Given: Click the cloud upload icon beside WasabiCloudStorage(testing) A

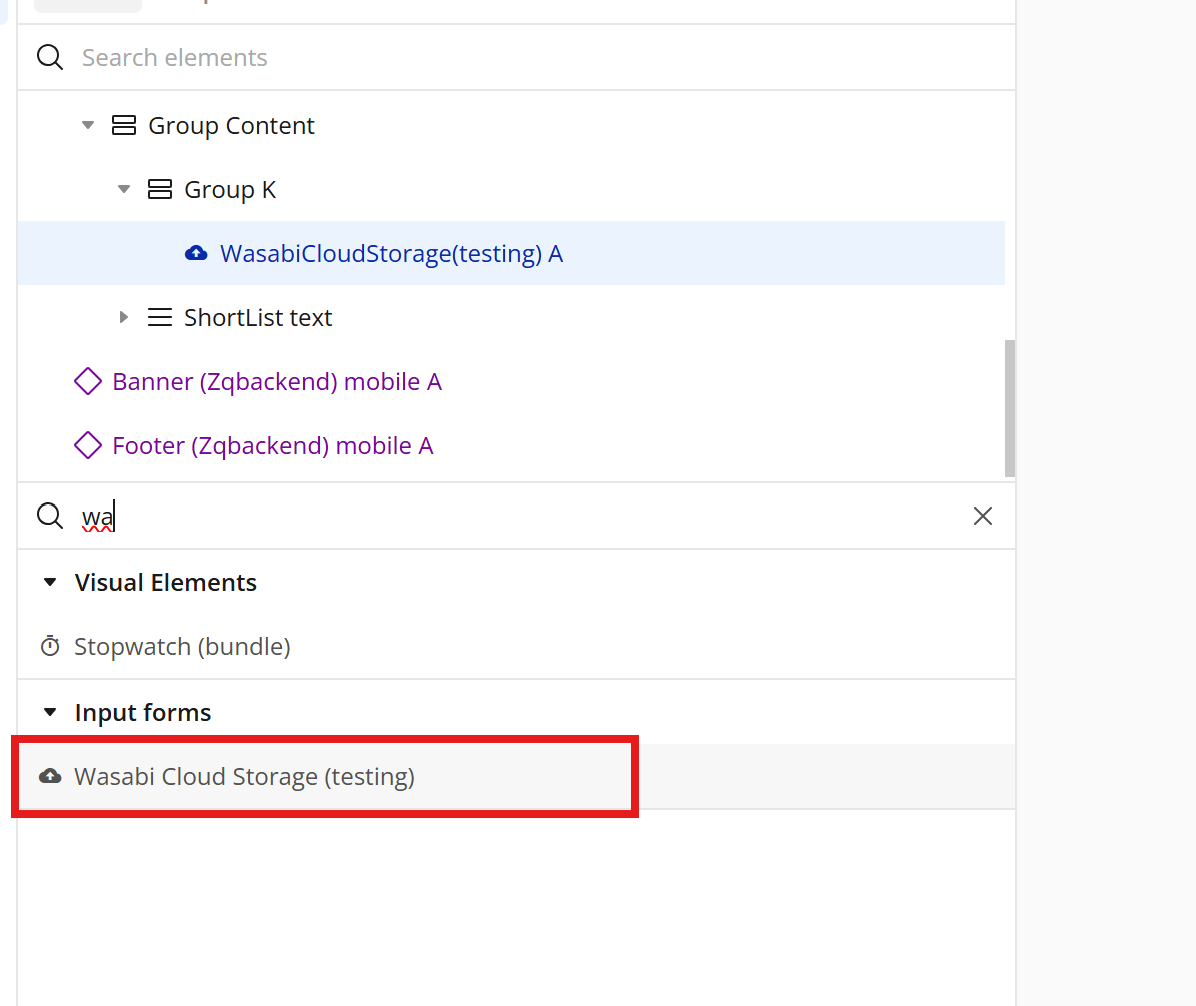Looking at the screenshot, I should [197, 254].
